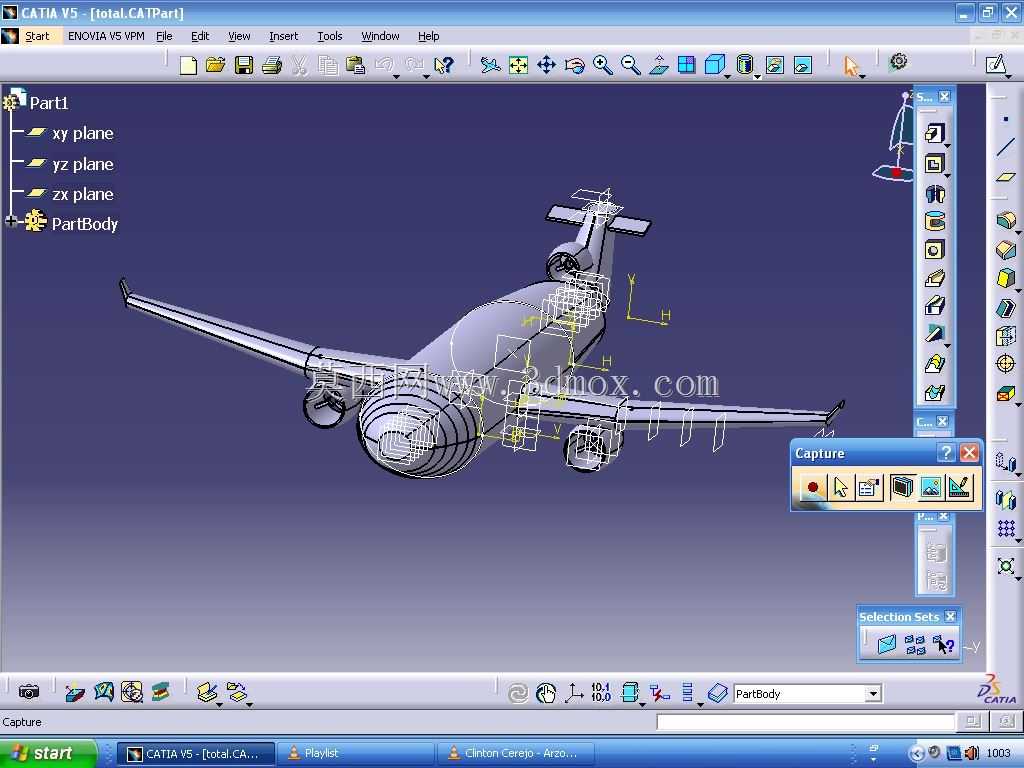Screen dimensions: 1024x768
Task: Click the Swap visible space icon
Action: (x=803, y=65)
